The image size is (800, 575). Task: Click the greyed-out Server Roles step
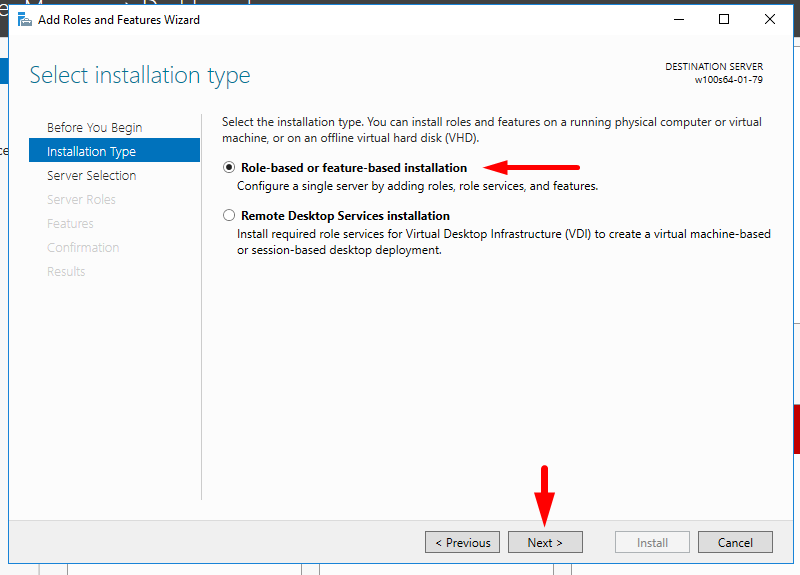point(81,200)
